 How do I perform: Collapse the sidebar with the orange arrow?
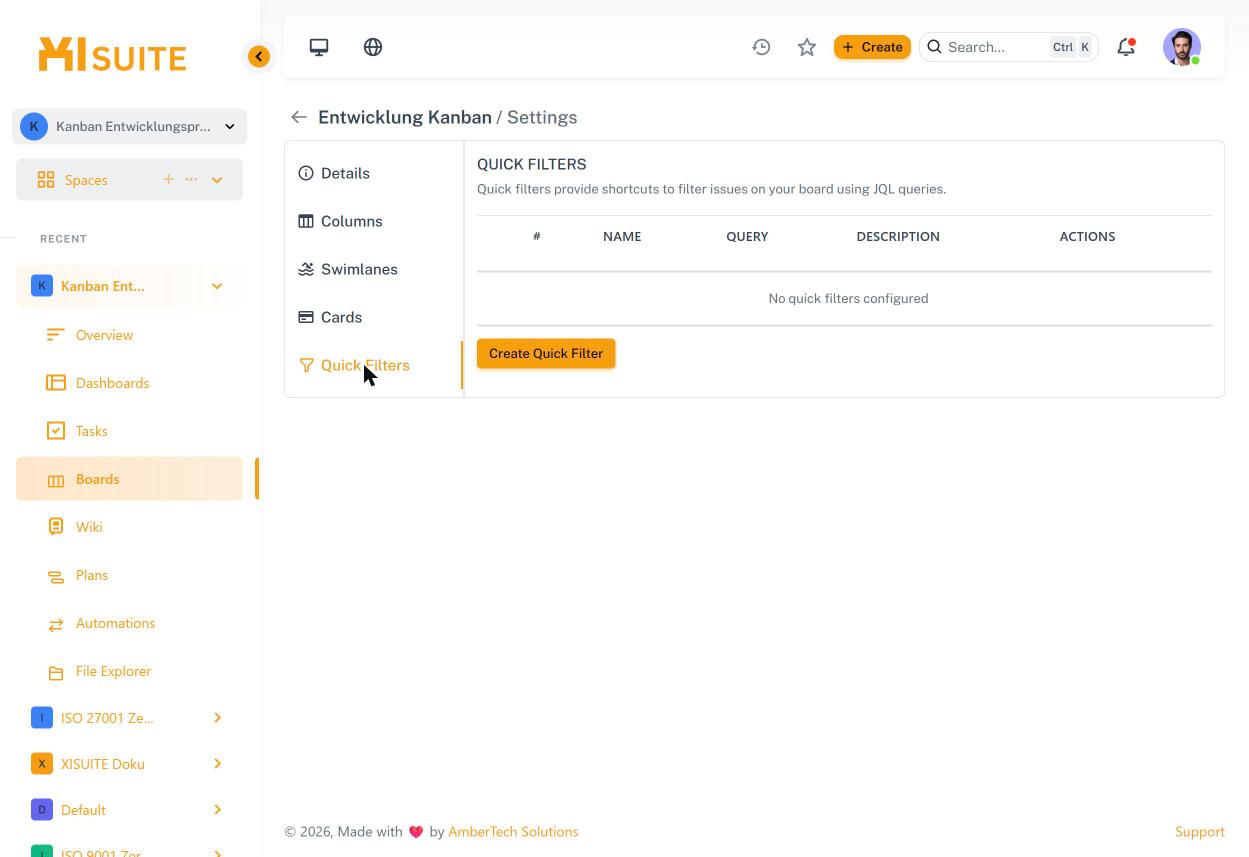(259, 56)
